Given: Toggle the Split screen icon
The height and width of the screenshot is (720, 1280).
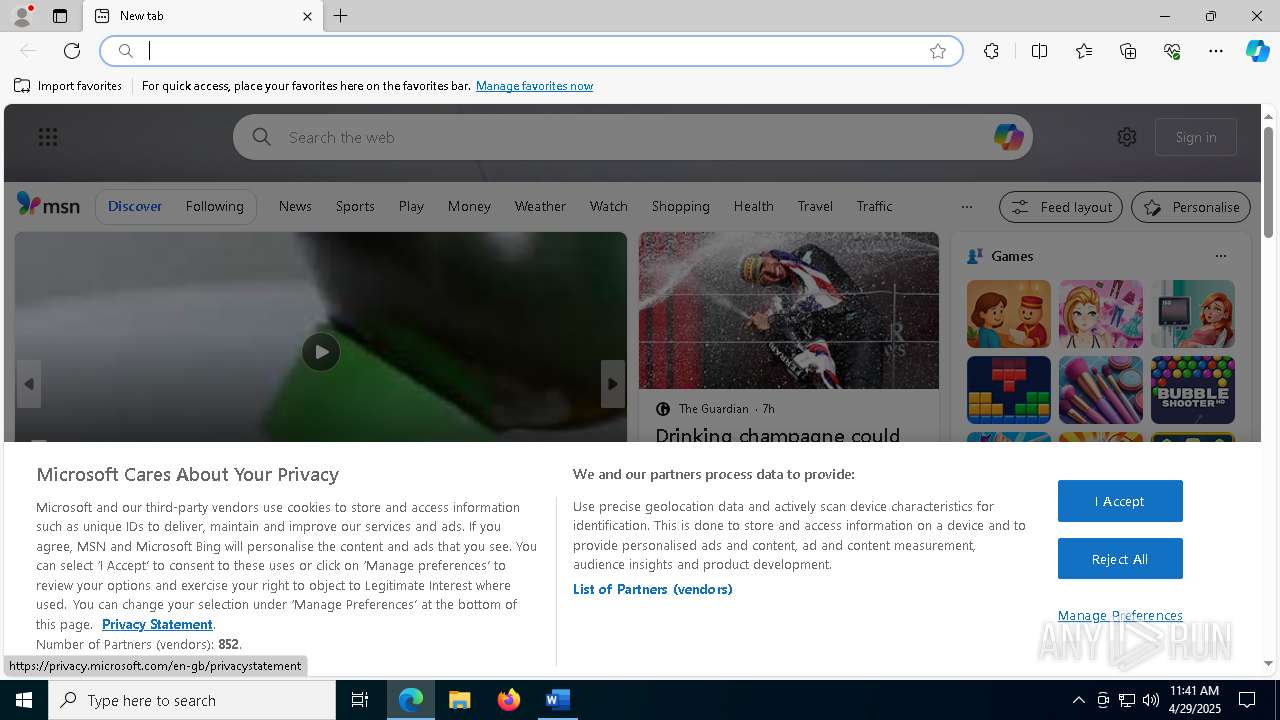Looking at the screenshot, I should pos(1039,51).
